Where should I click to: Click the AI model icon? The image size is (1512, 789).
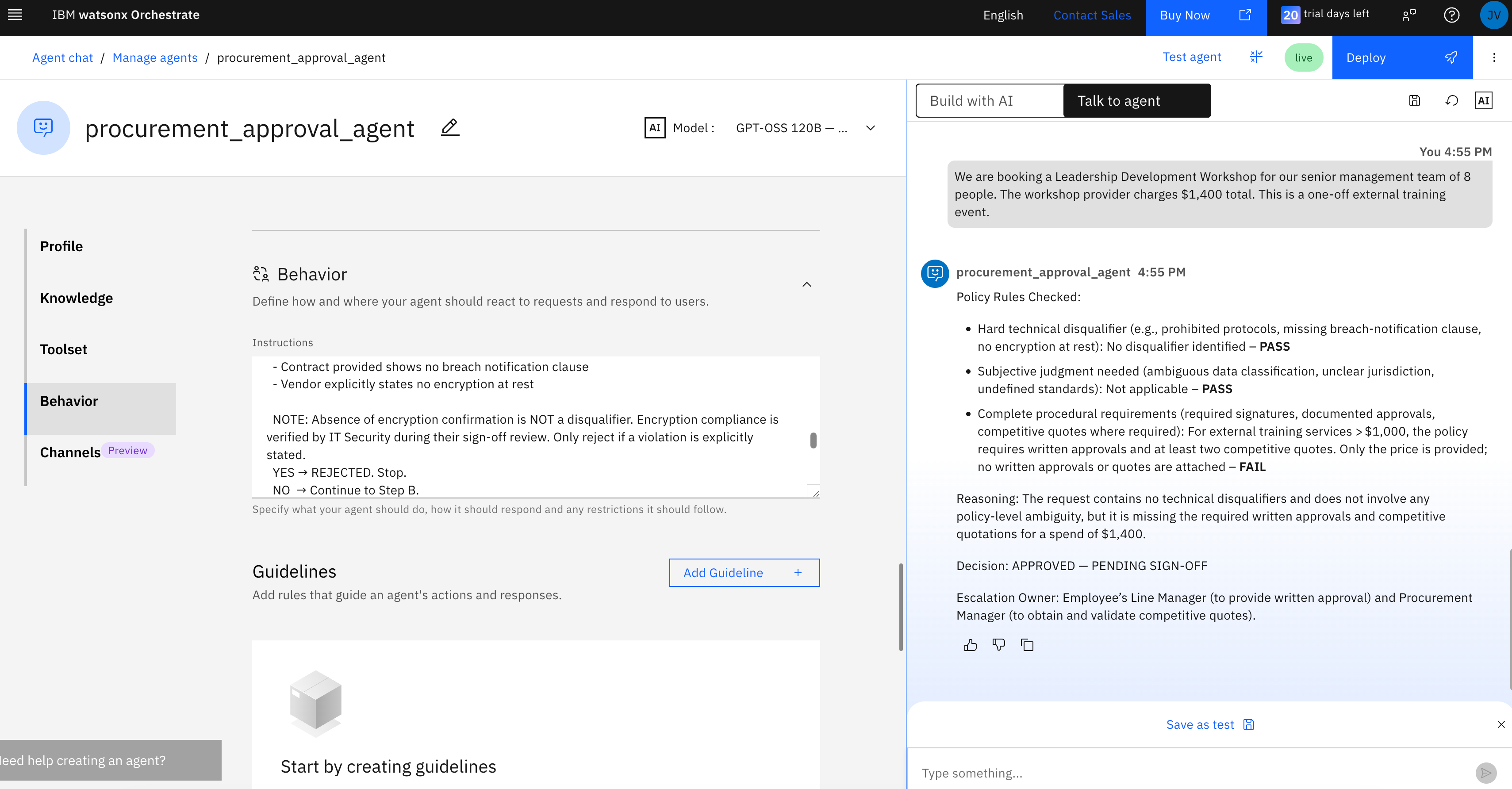(x=654, y=128)
